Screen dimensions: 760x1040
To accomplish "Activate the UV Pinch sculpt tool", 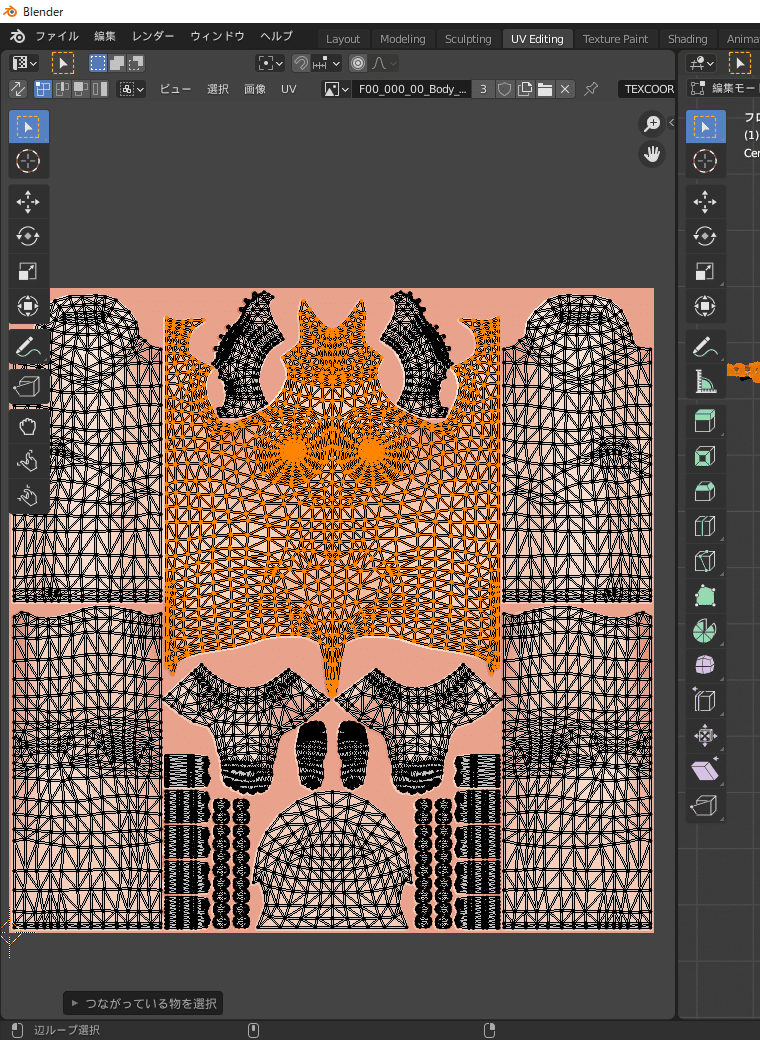I will (x=29, y=495).
